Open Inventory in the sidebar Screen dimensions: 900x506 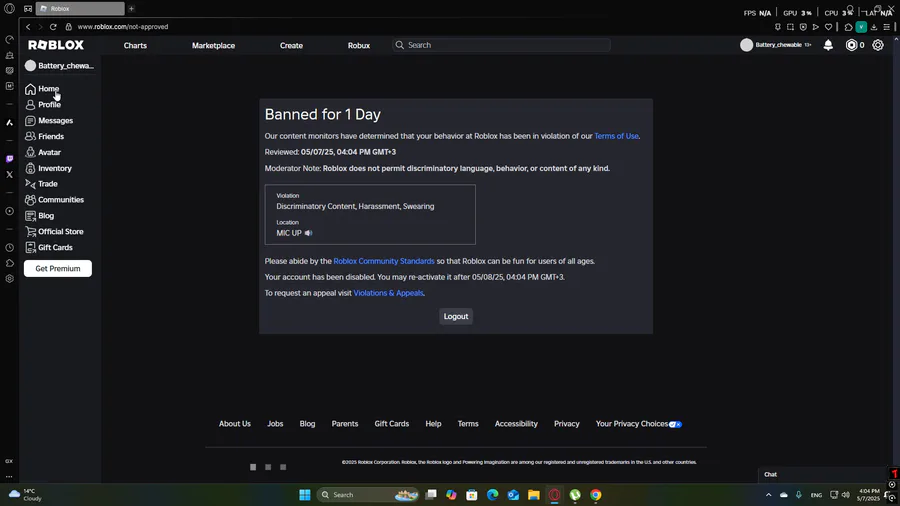coord(48,168)
